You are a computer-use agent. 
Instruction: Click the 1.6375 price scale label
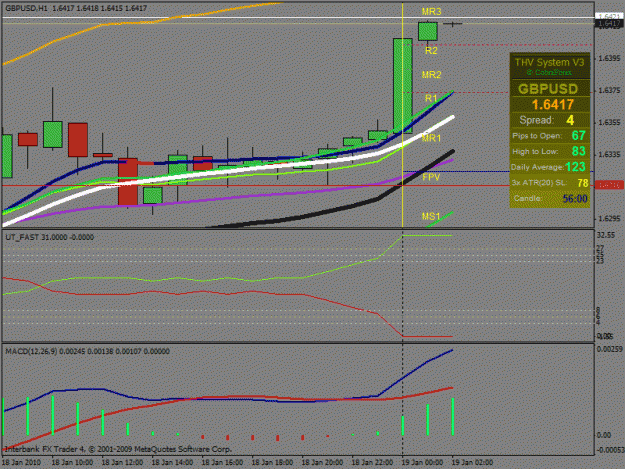pyautogui.click(x=609, y=90)
